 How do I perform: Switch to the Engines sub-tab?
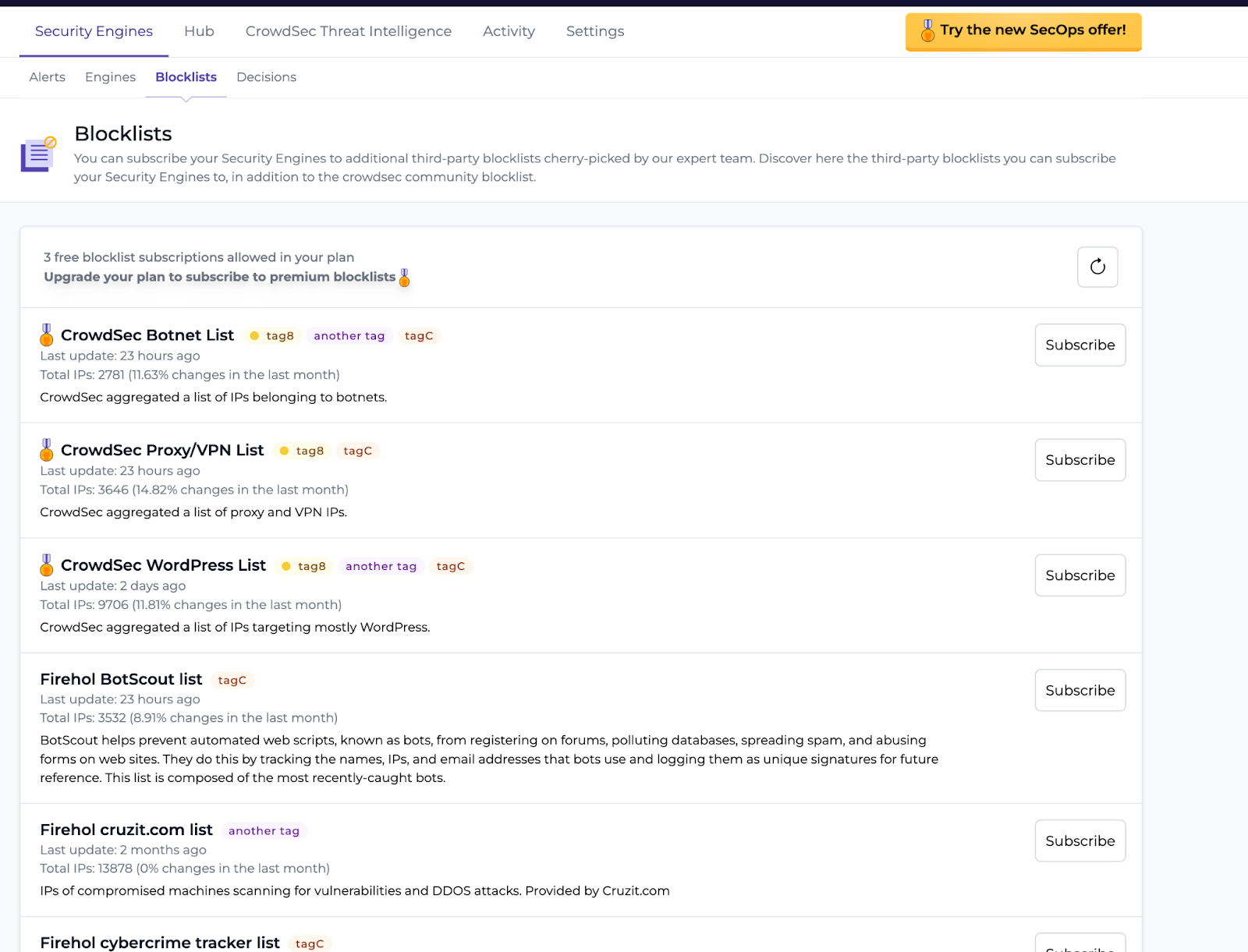click(110, 77)
